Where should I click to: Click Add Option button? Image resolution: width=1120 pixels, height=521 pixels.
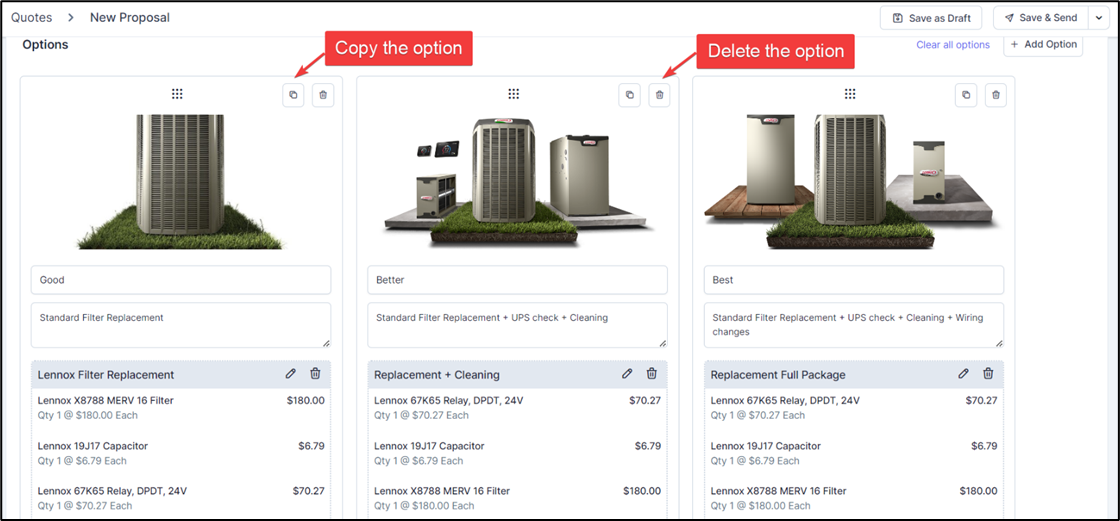point(1043,44)
